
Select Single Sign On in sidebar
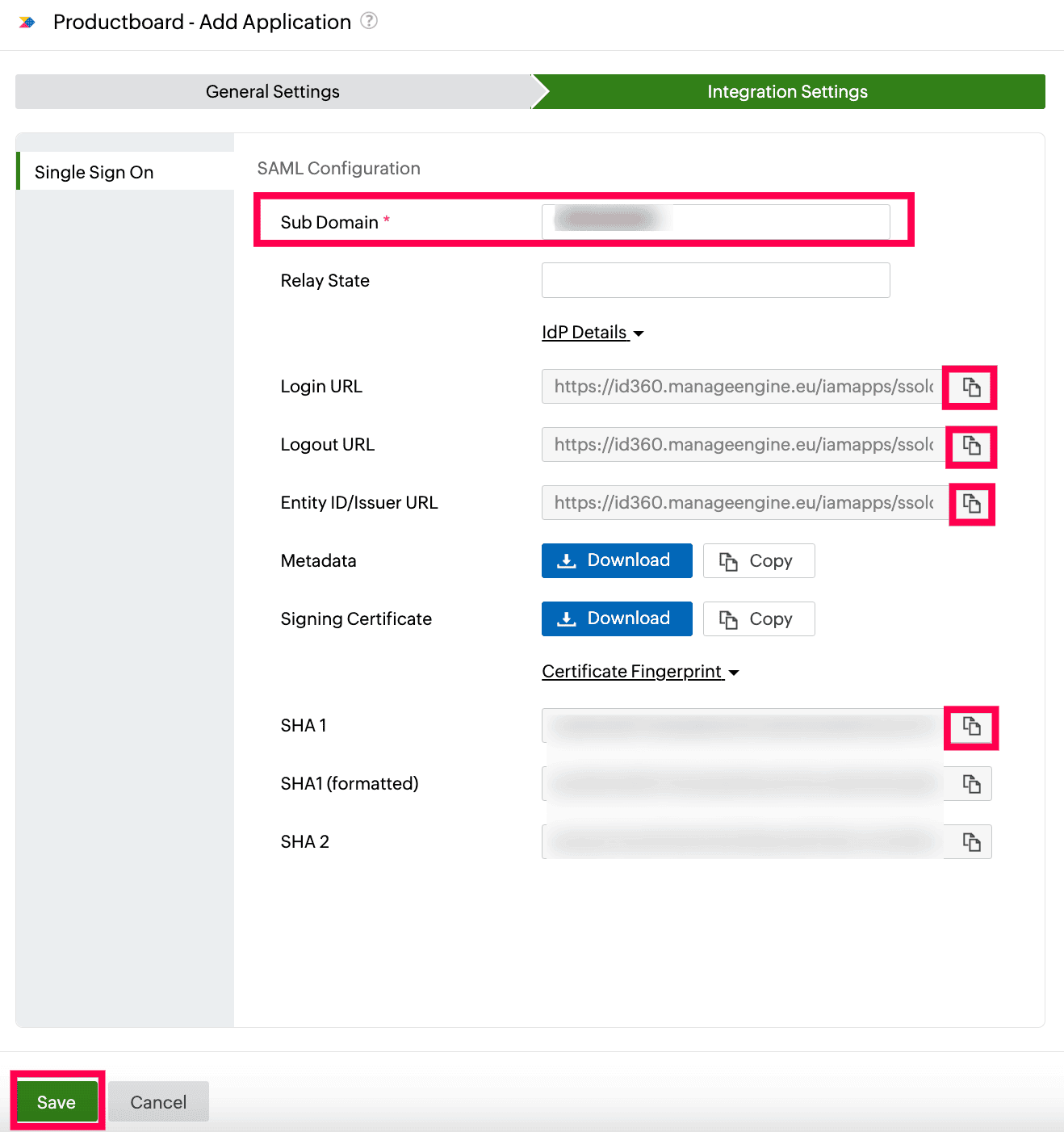point(125,171)
